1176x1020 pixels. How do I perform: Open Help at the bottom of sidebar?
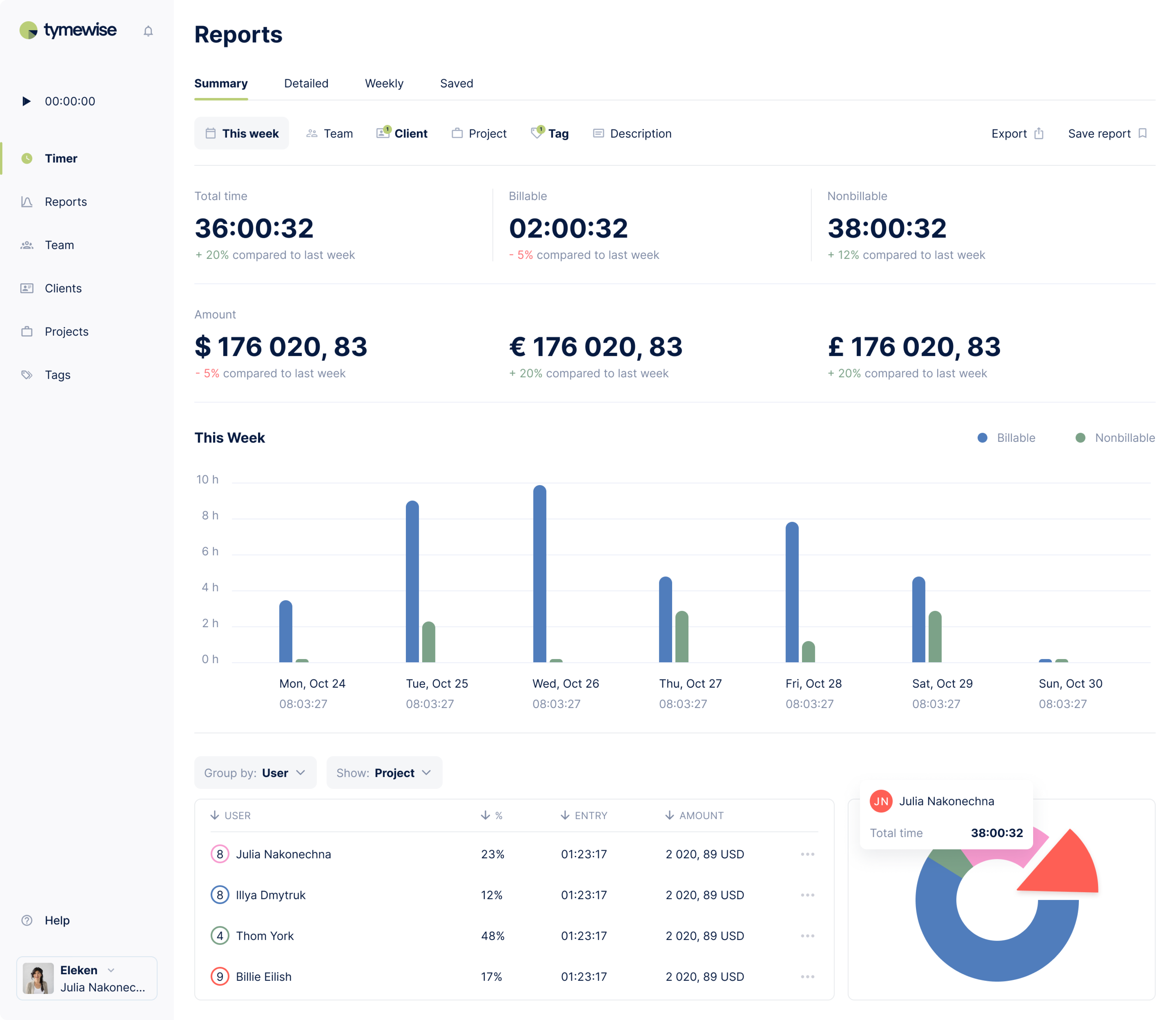tap(56, 920)
